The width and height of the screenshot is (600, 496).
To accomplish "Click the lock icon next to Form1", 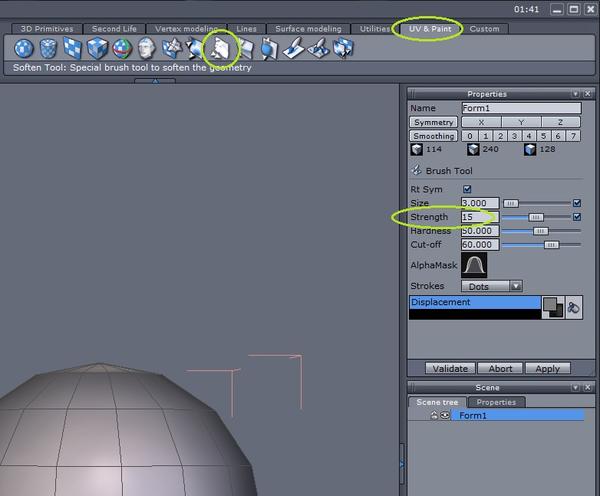I will click(435, 415).
